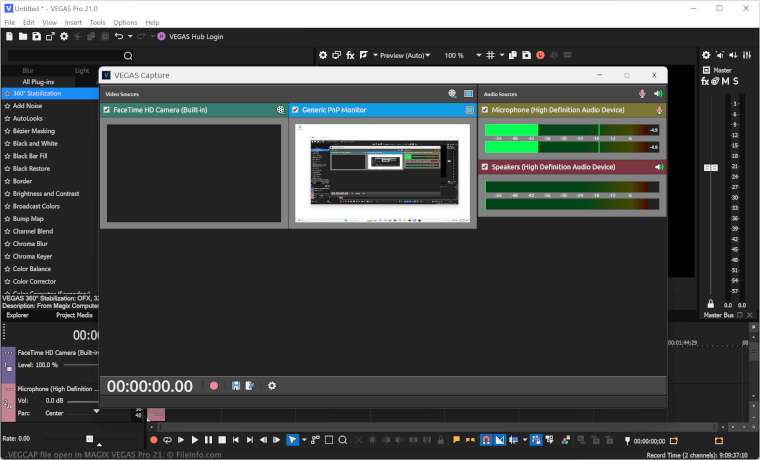760x460 pixels.
Task: Open the Tools menu
Action: [x=97, y=22]
